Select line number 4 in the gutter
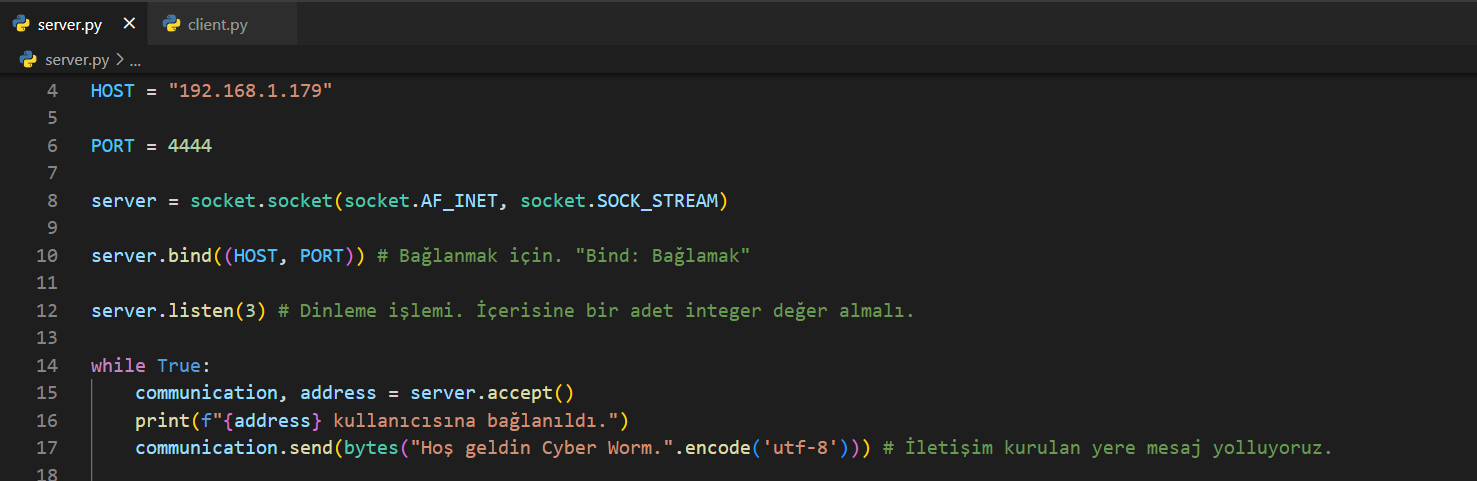This screenshot has width=1477, height=481. 52,91
